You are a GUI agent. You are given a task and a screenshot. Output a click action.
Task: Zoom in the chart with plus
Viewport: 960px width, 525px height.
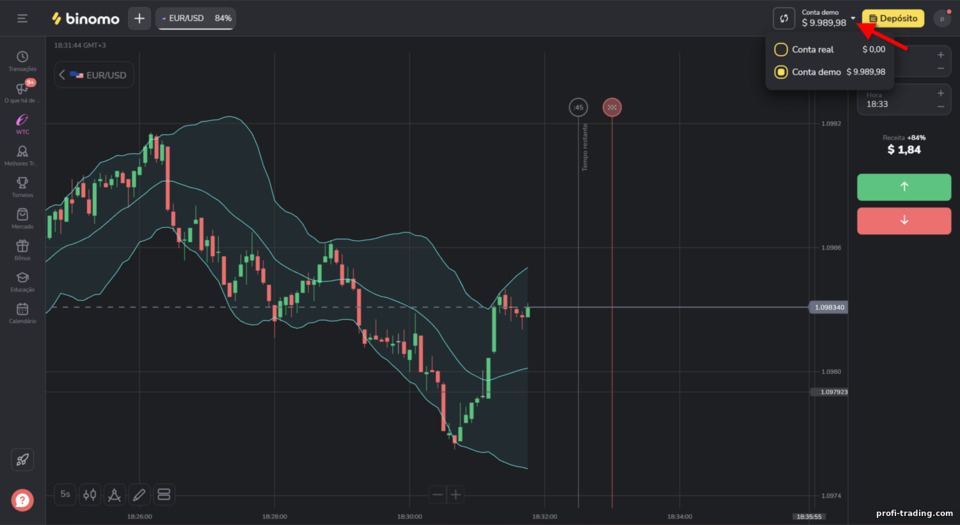pos(456,494)
